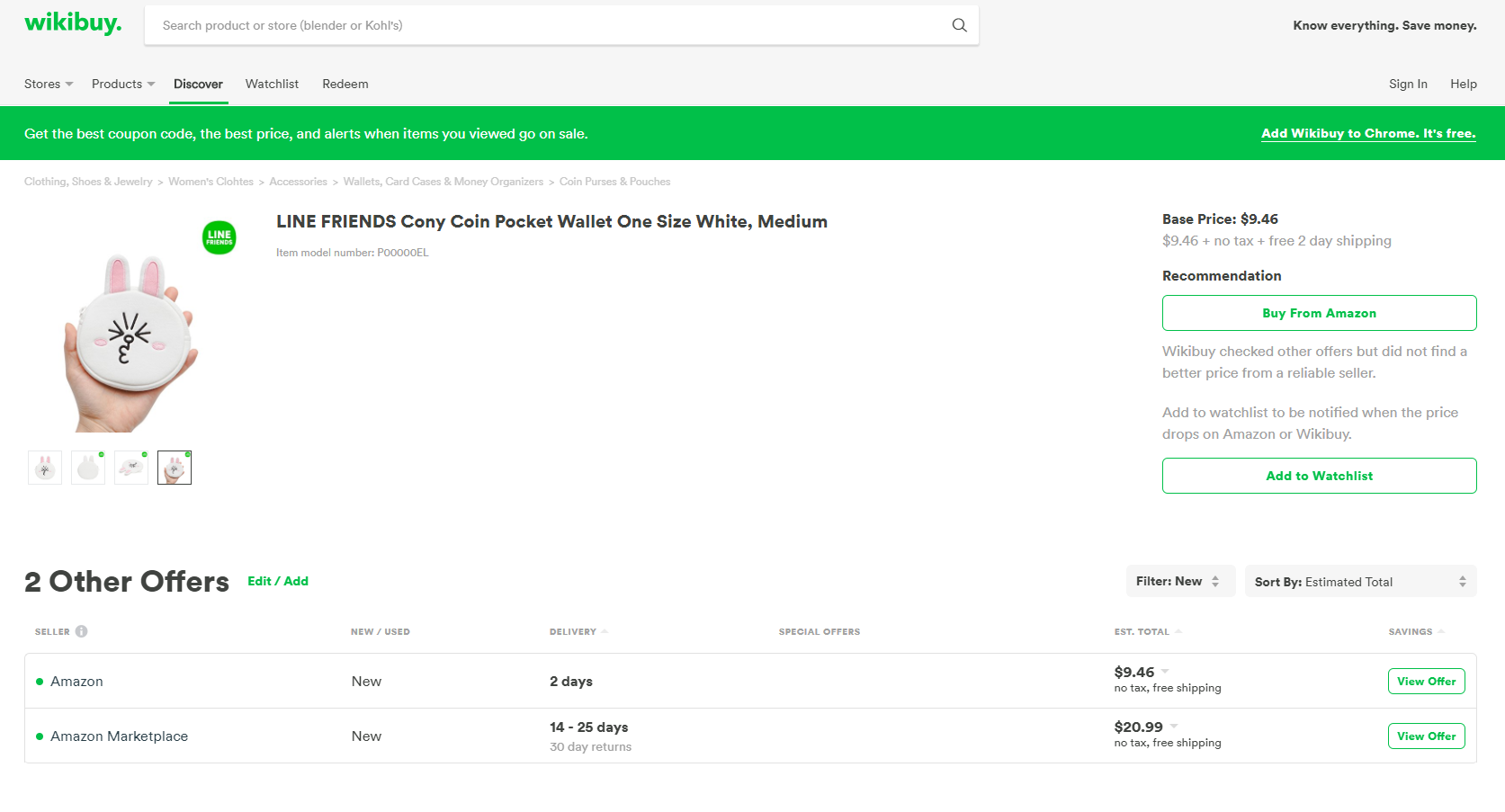Open the Stores dropdown menu
This screenshot has height=812, width=1505.
pyautogui.click(x=49, y=84)
